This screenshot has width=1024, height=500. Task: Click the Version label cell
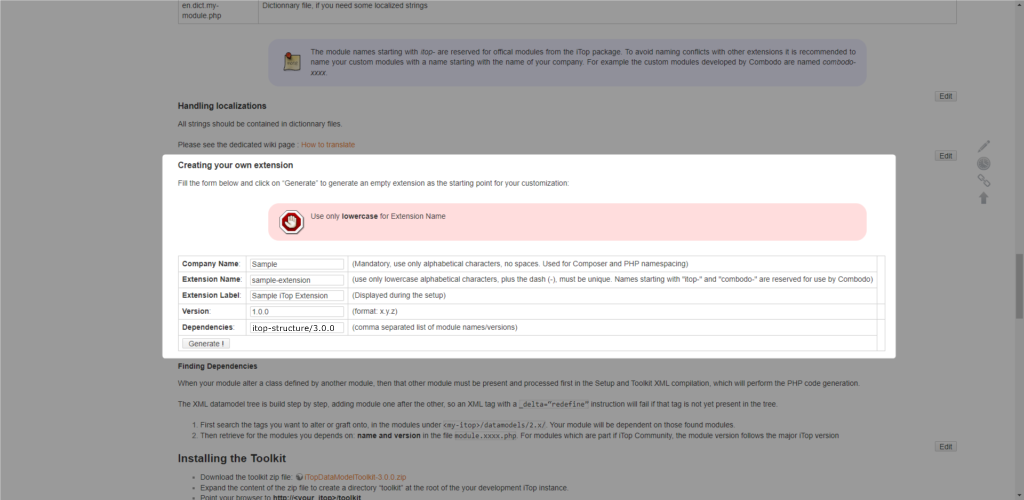click(212, 311)
